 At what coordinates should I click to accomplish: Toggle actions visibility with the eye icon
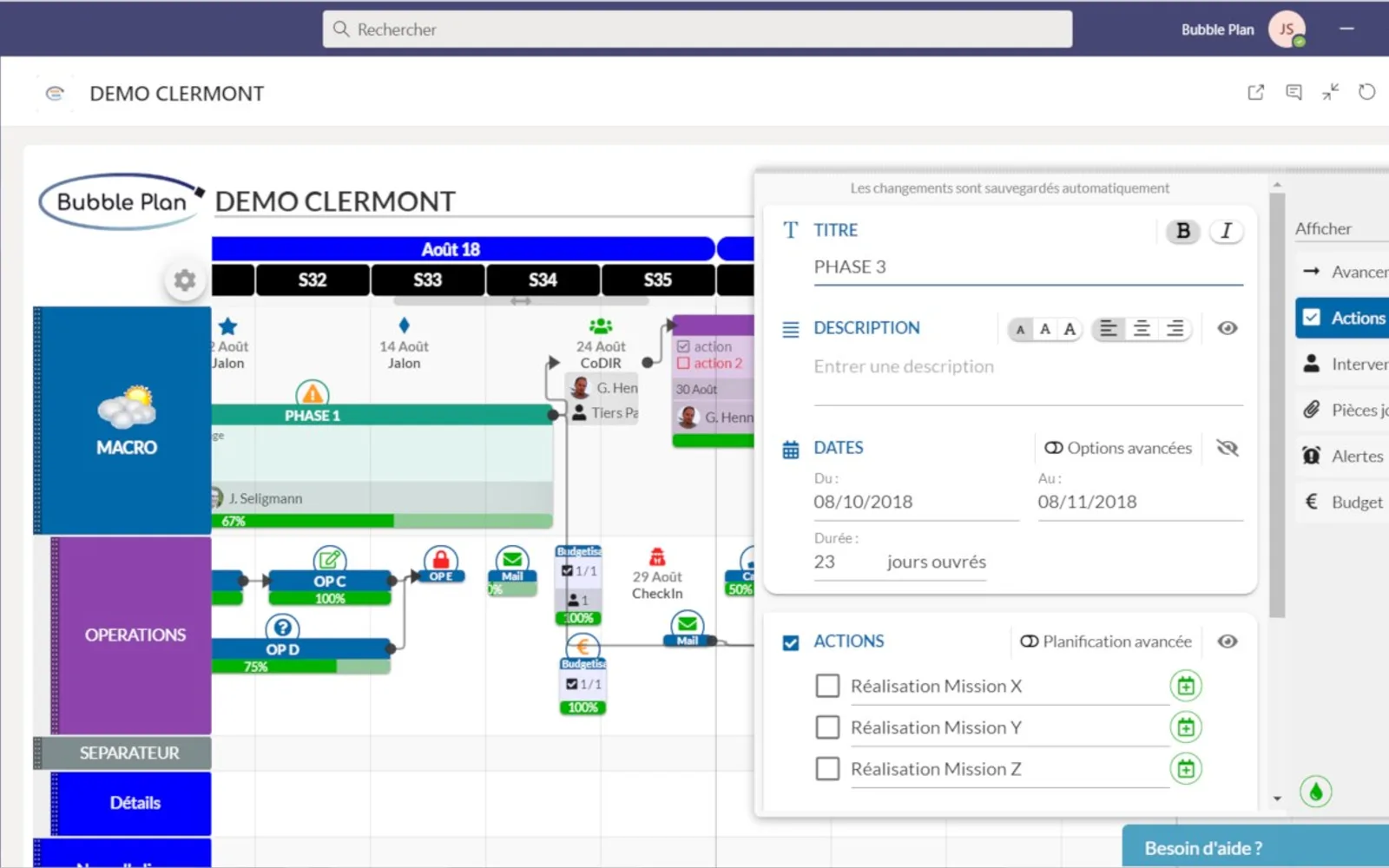click(1227, 641)
